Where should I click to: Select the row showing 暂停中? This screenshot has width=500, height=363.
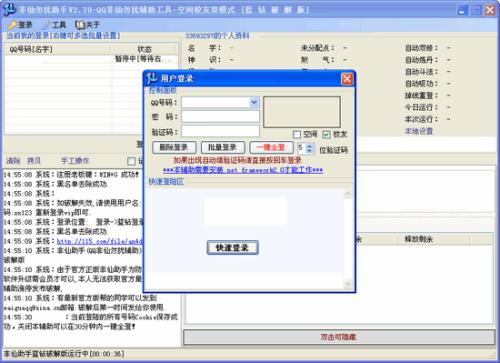tap(91, 59)
